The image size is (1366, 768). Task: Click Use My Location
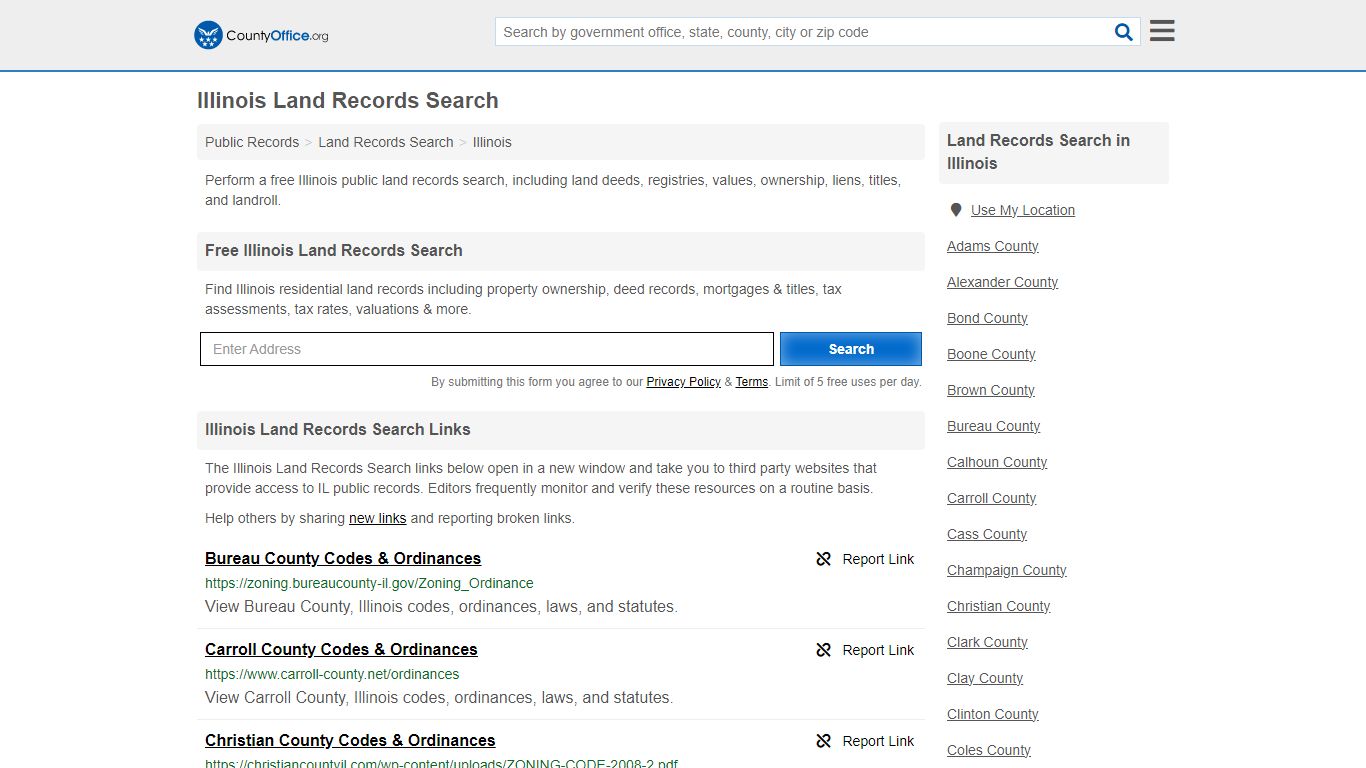[x=1023, y=210]
